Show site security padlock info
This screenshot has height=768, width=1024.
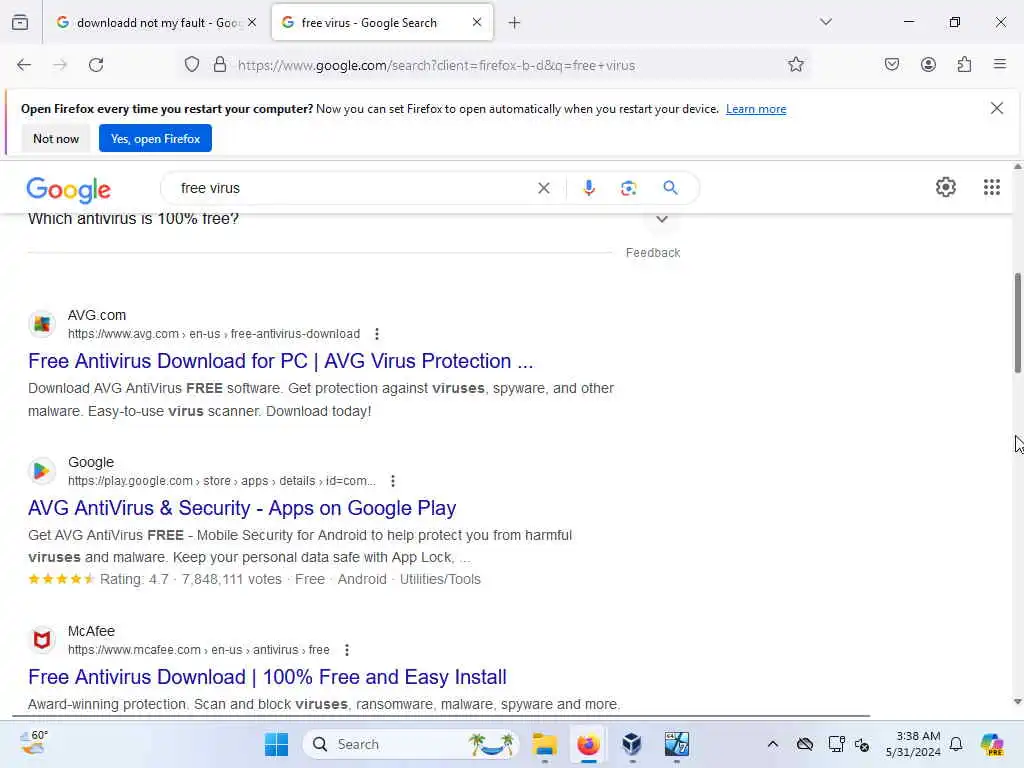(220, 65)
